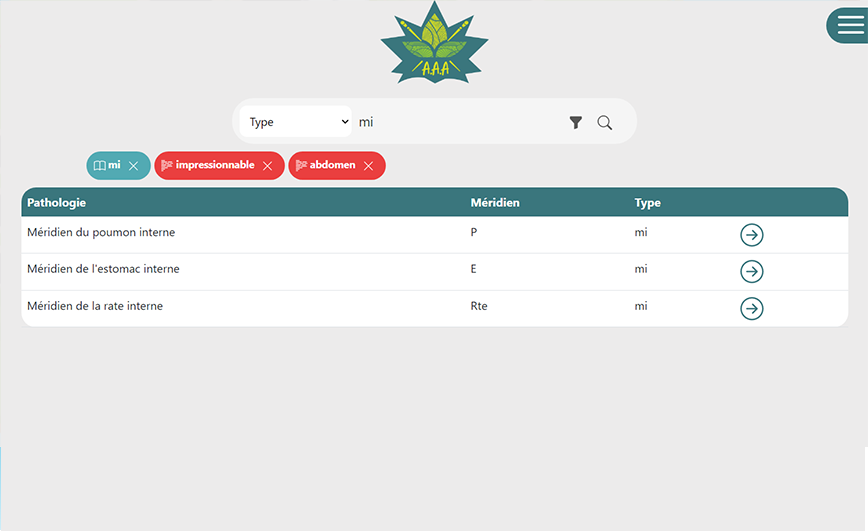Screen dimensions: 868x532
Task: Click the Type column header in table
Action: click(x=647, y=203)
